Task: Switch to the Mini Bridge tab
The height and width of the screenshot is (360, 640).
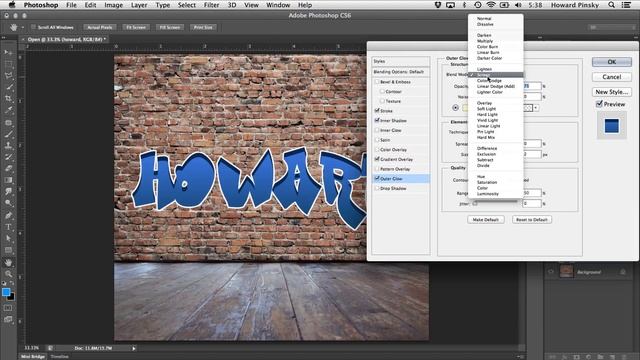Action: tap(33, 356)
